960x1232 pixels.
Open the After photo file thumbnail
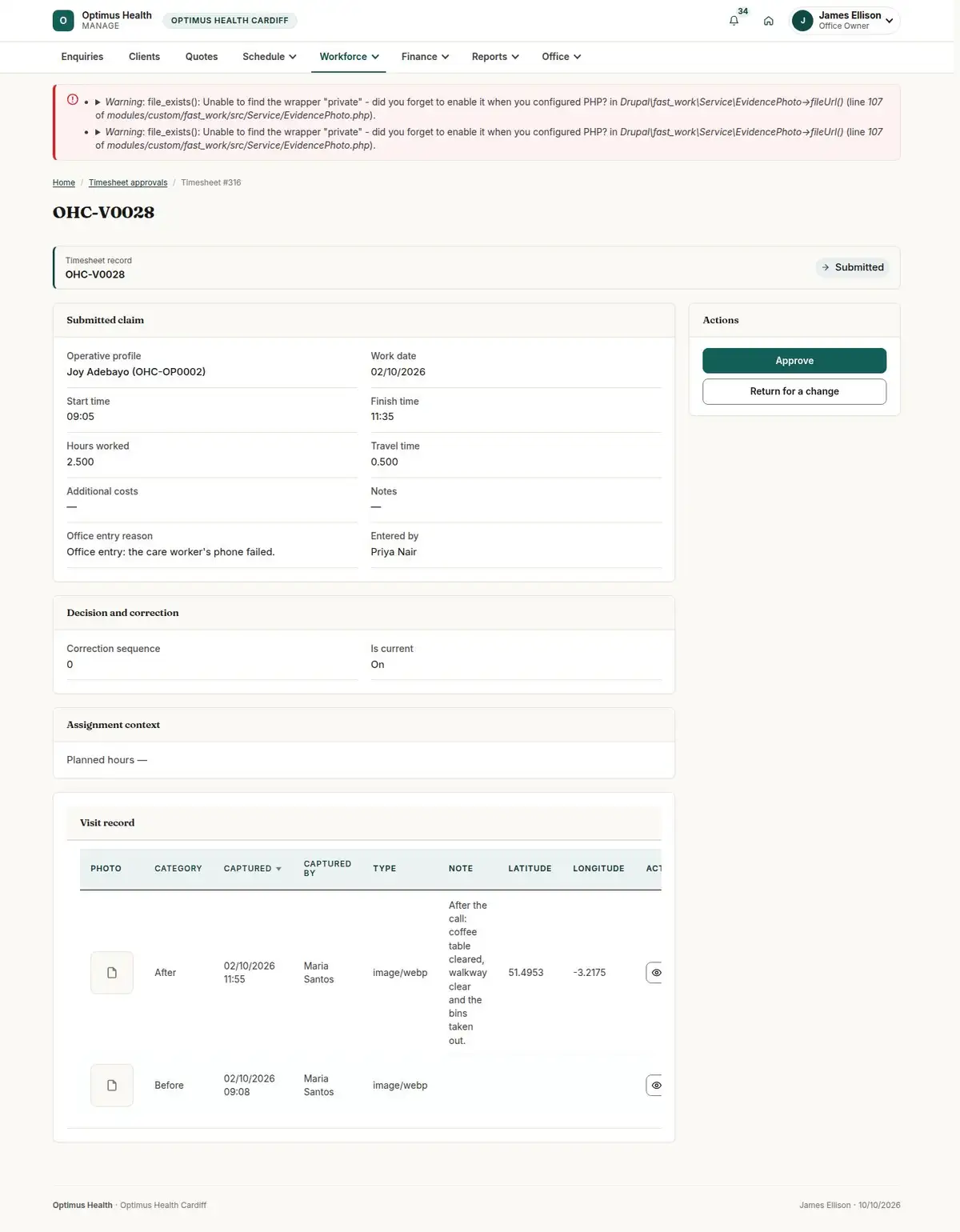coord(112,973)
